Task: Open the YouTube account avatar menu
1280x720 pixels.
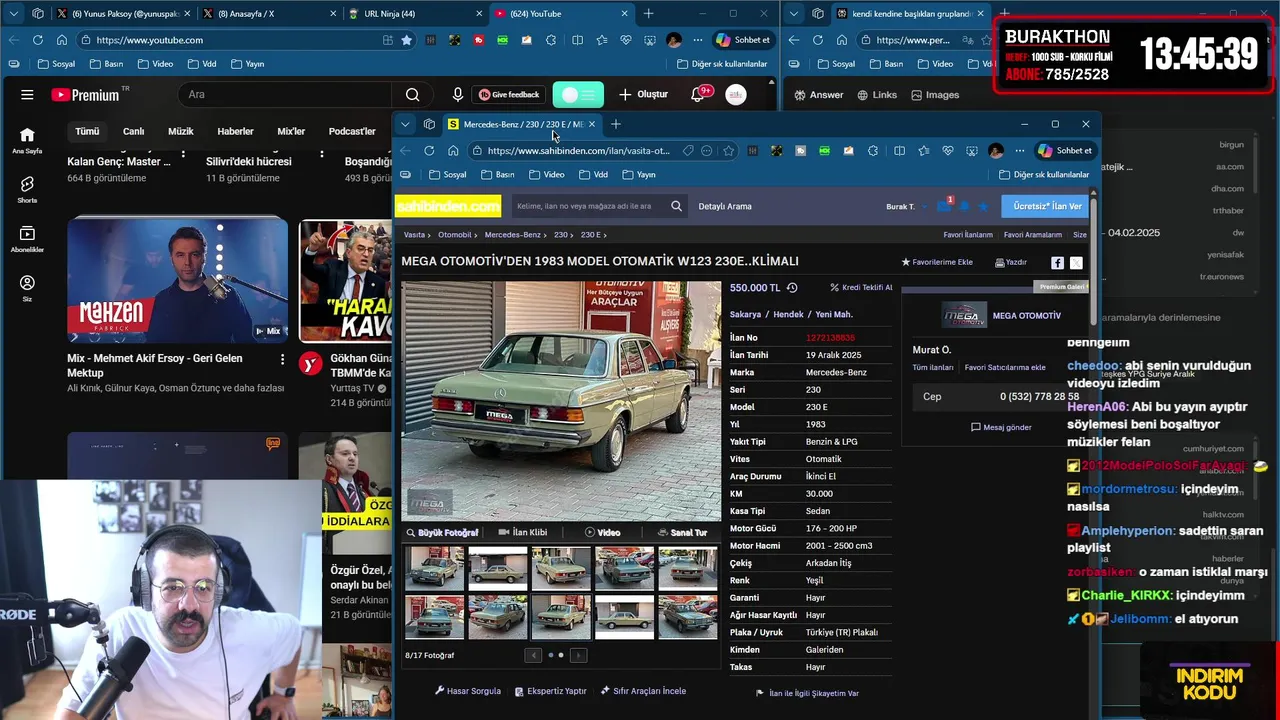Action: click(x=735, y=95)
